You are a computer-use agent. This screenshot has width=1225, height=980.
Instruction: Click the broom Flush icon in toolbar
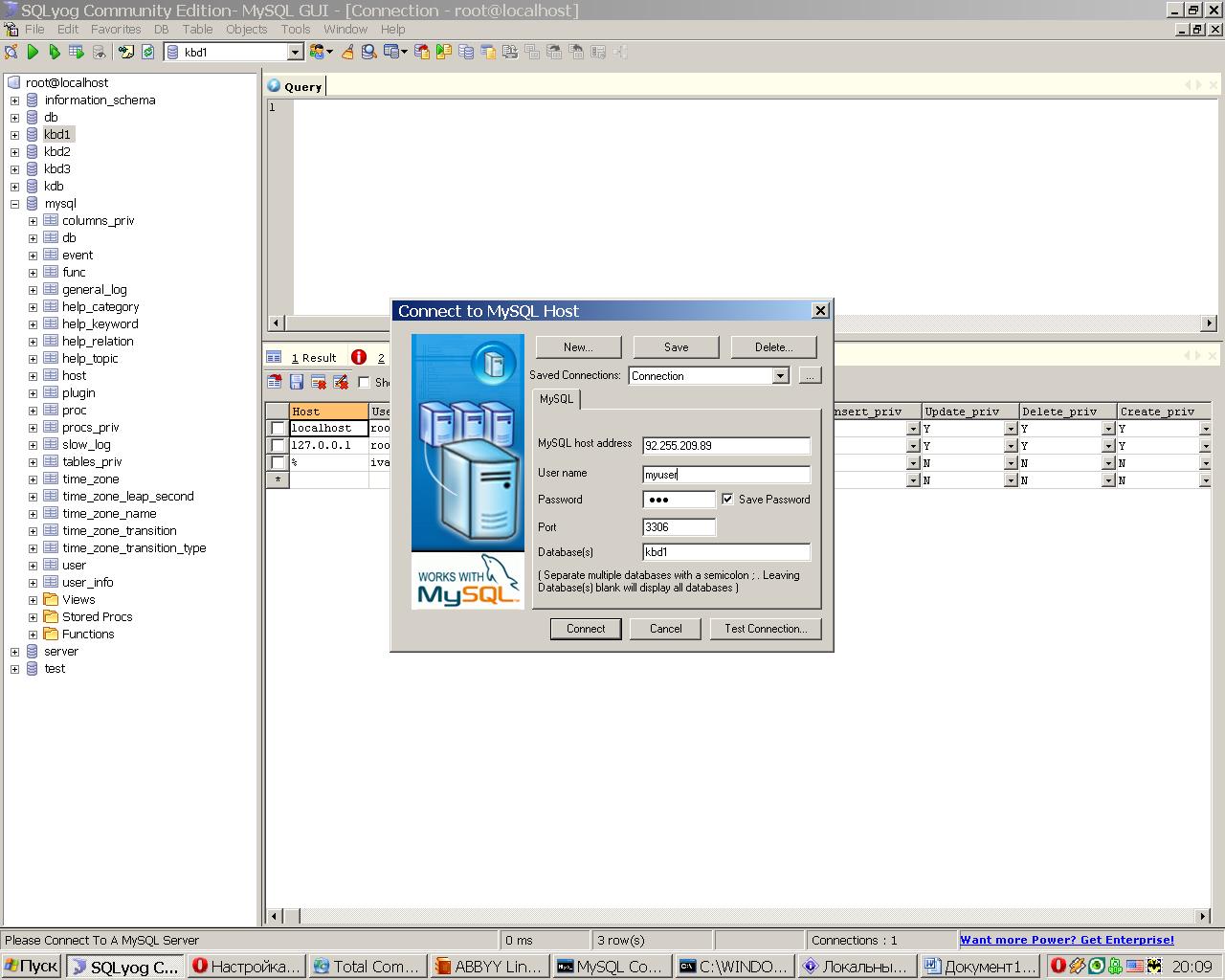[x=347, y=53]
